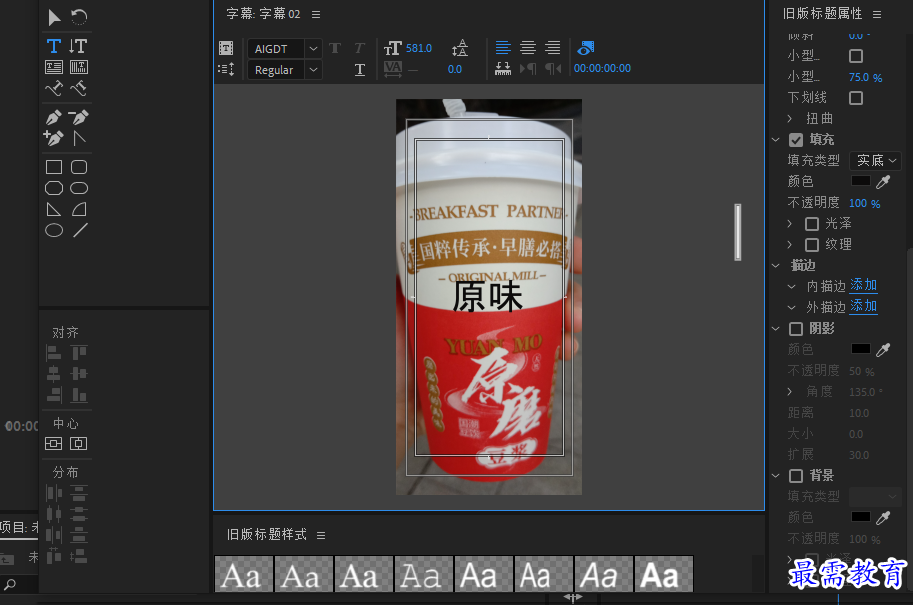913x605 pixels.
Task: Select the Pen tool
Action: (54, 117)
